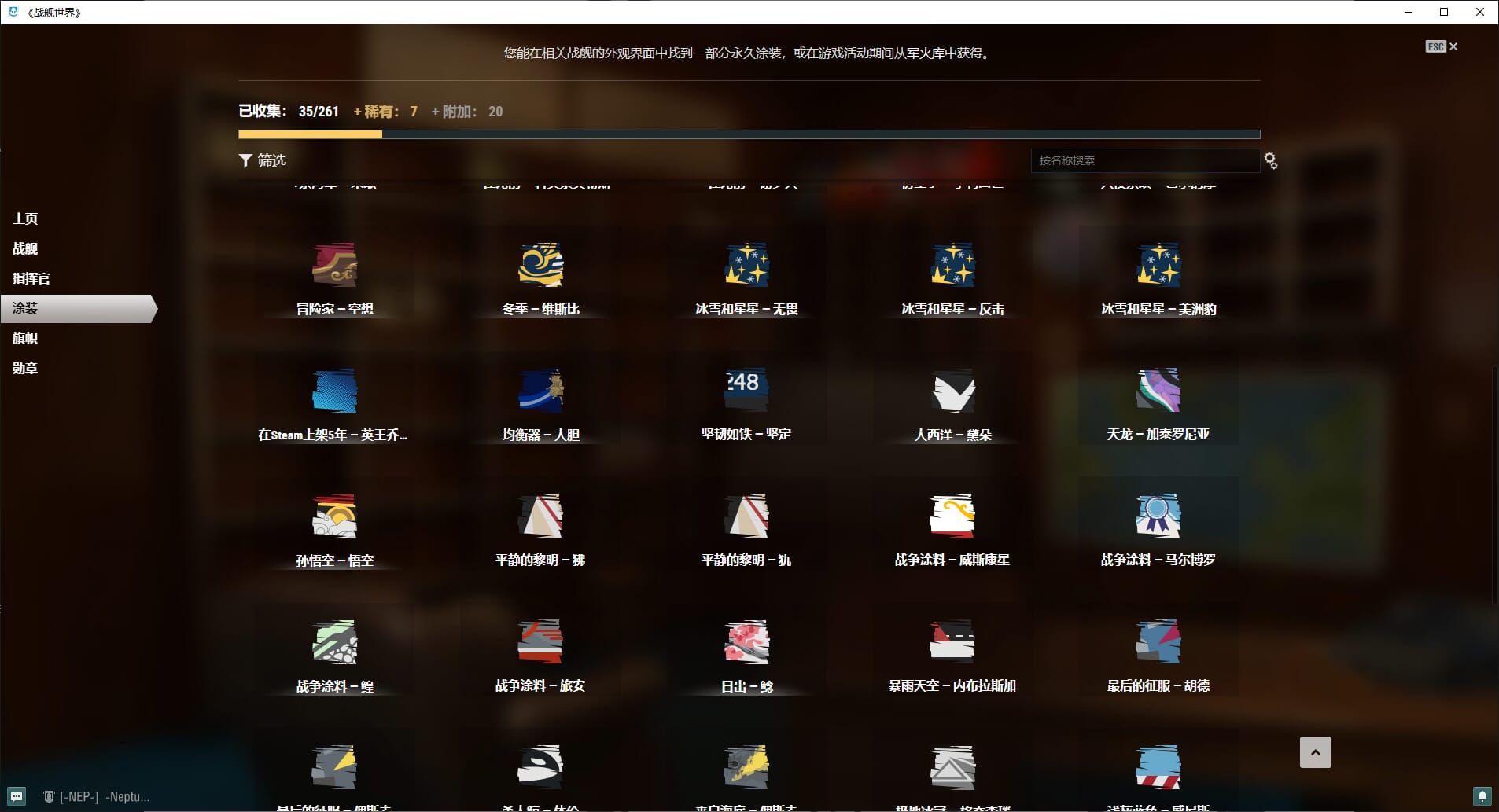Select the 冬季 – 维斯比 camouflage icon
Screen dimensions: 1499x812
(x=540, y=265)
